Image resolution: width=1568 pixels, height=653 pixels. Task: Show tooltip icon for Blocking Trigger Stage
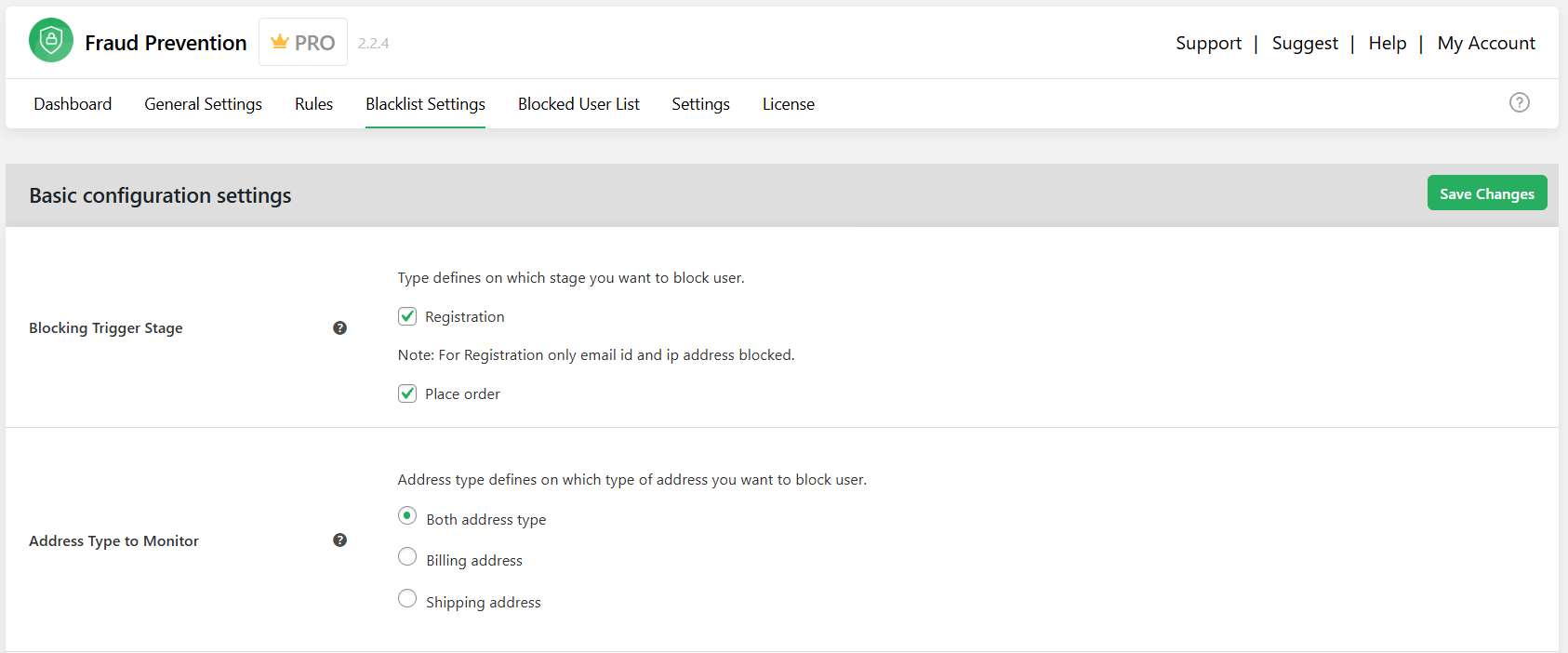(340, 327)
